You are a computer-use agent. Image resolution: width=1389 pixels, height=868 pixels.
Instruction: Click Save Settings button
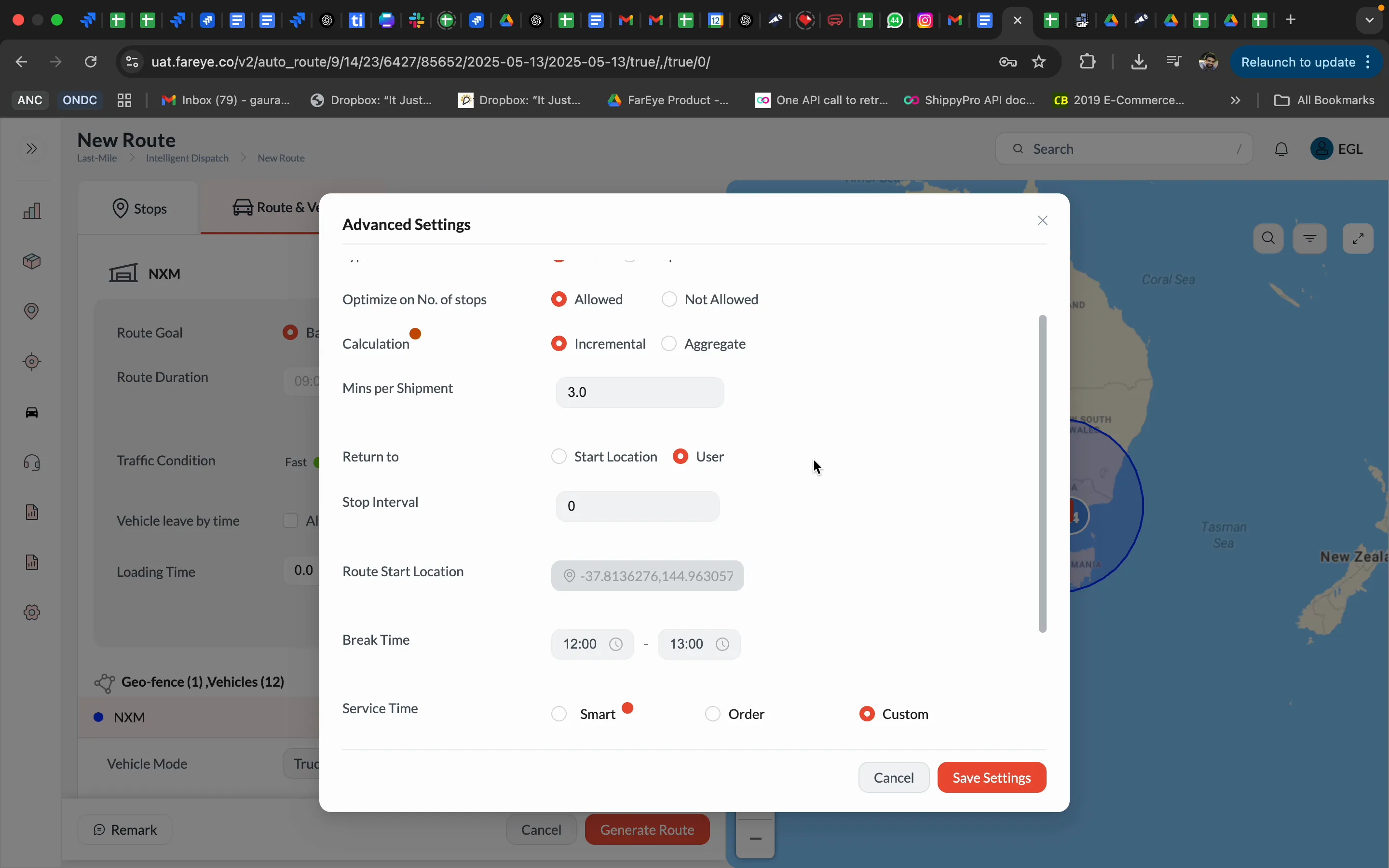[x=992, y=777]
